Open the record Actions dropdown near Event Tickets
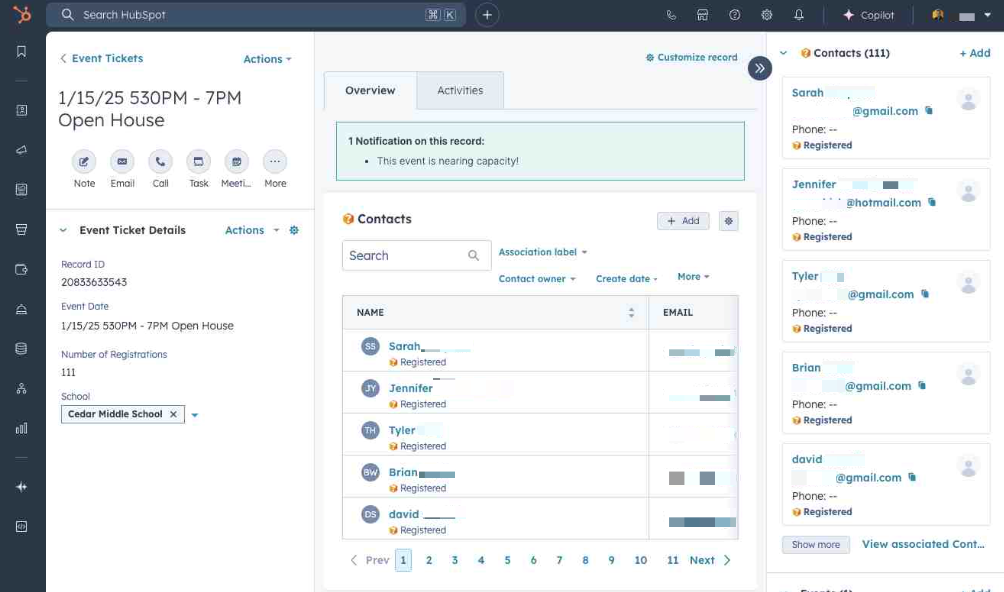The image size is (1004, 592). (267, 59)
